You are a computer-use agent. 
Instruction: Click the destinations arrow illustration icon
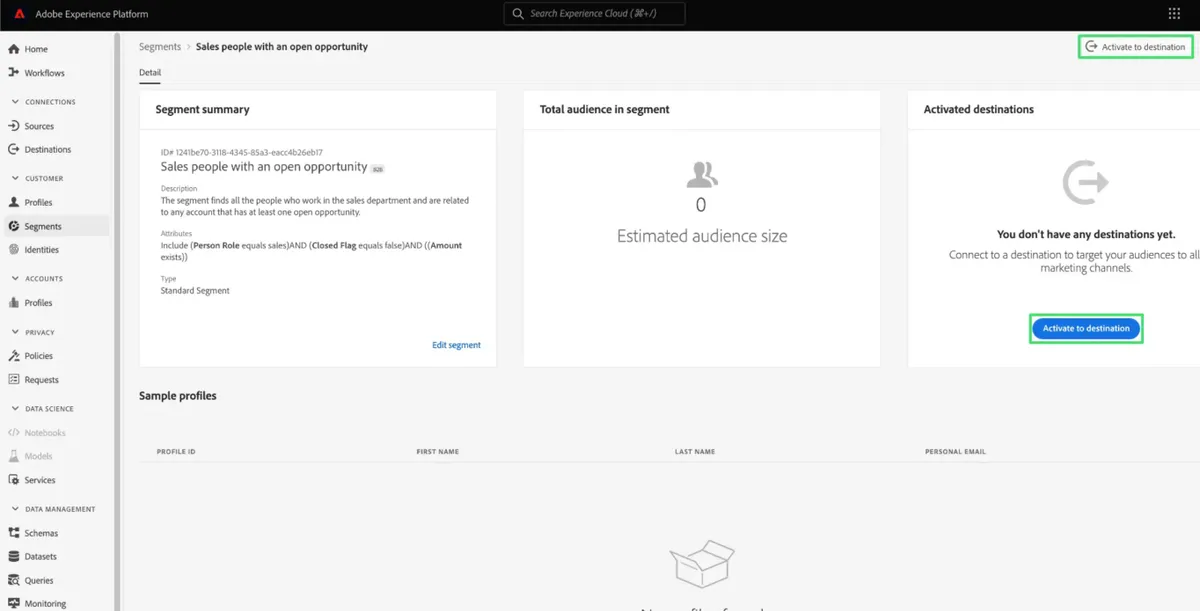[x=1086, y=183]
